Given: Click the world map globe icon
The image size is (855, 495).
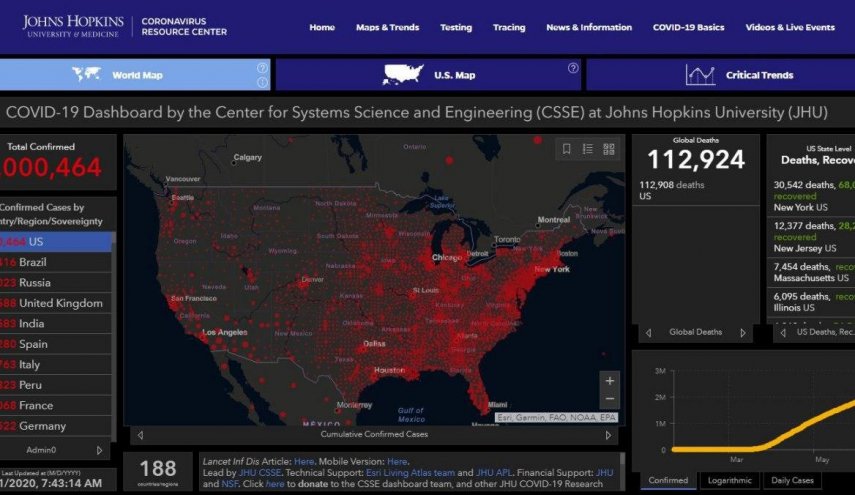Looking at the screenshot, I should pos(86,74).
